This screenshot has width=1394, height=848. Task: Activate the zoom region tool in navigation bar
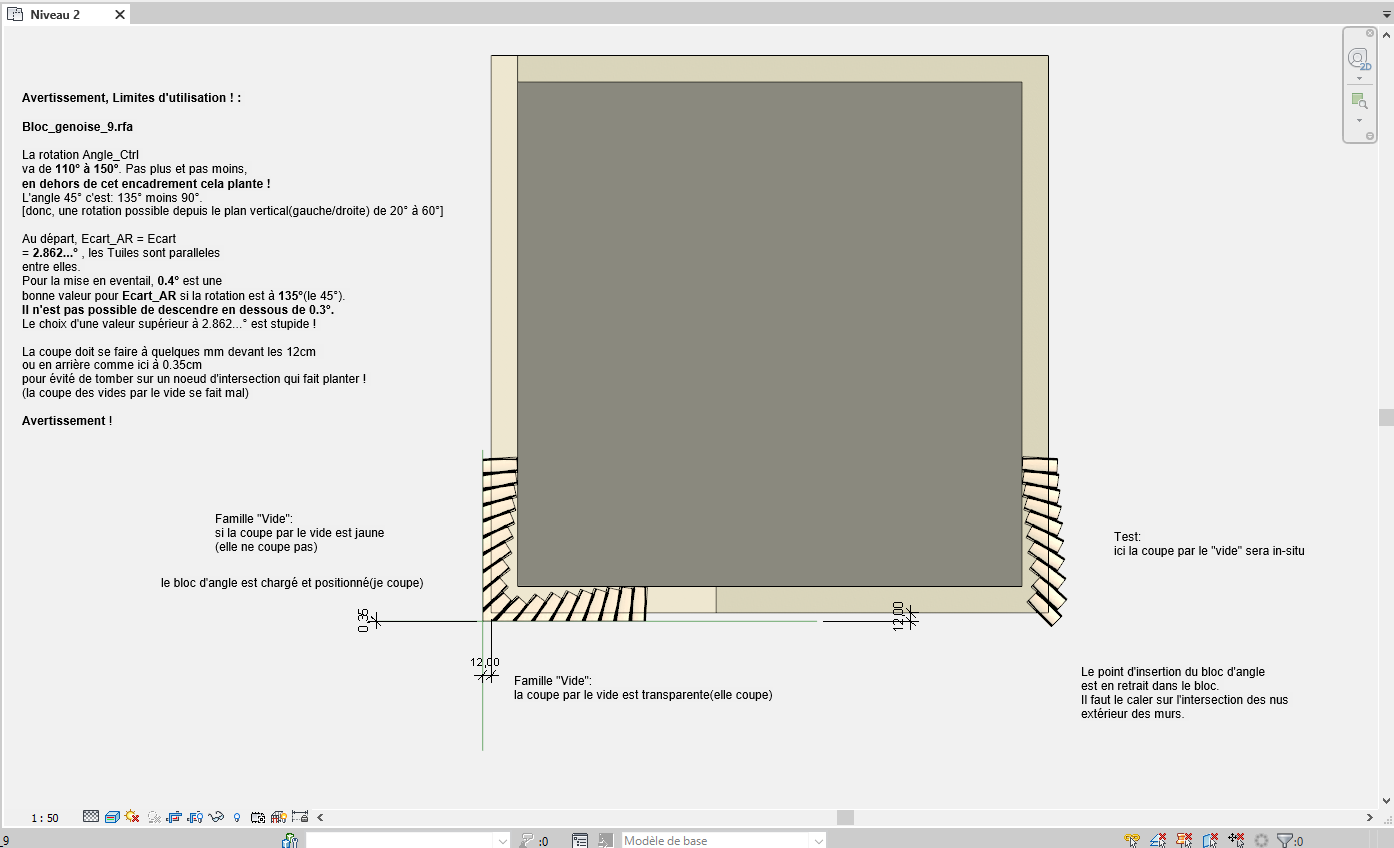click(x=1358, y=101)
